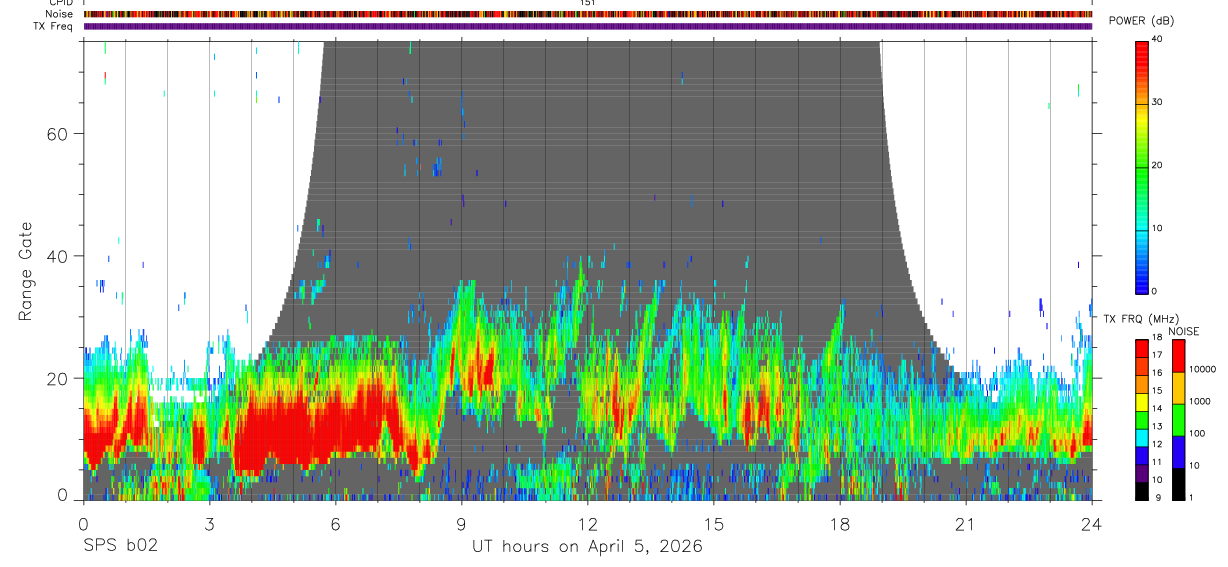The width and height of the screenshot is (1228, 567).
Task: Click the multicolored Noise strip above the plot
Action: point(588,14)
